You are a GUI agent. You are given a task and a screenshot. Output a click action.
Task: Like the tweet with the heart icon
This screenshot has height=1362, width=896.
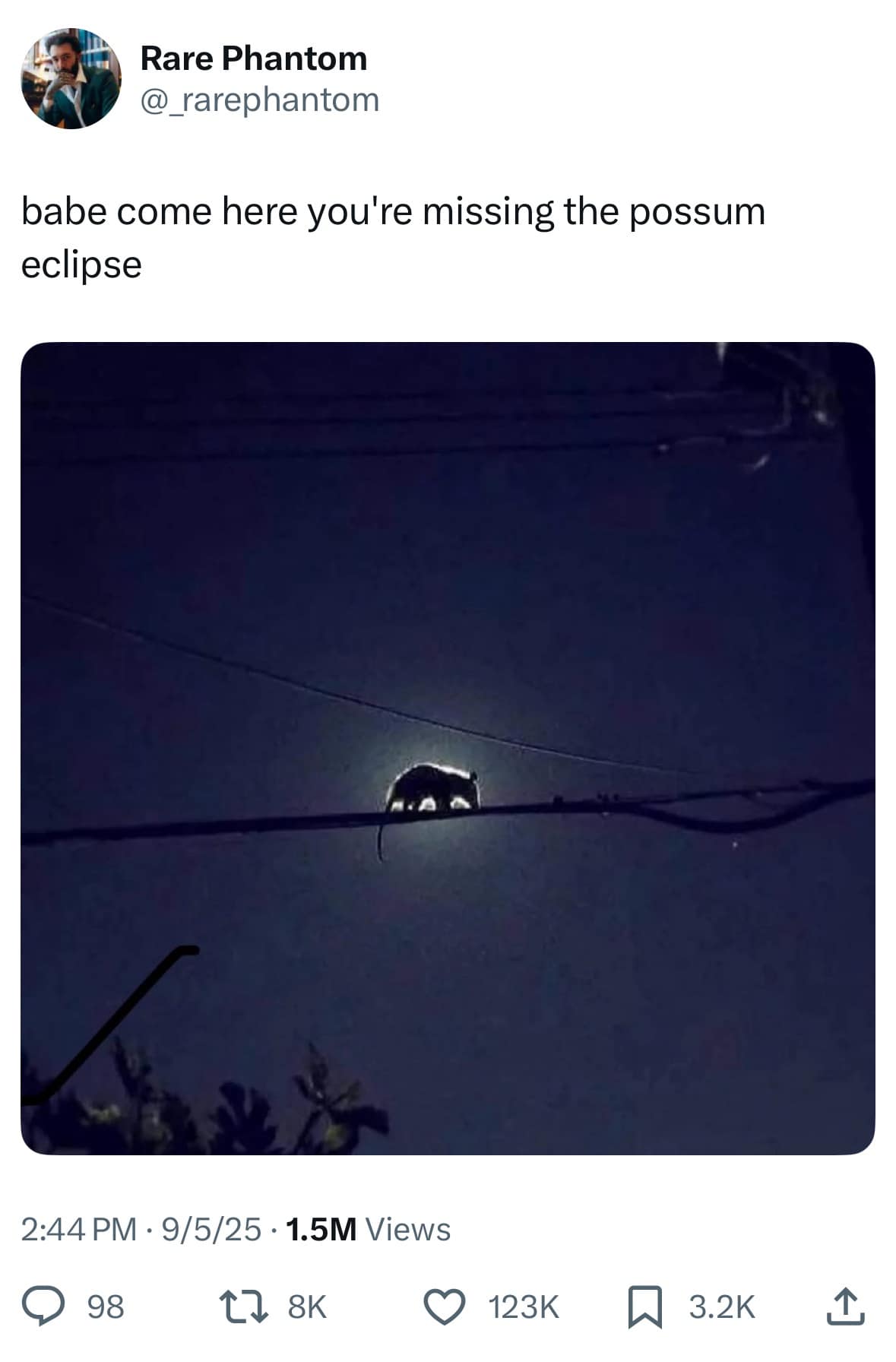tap(444, 1307)
